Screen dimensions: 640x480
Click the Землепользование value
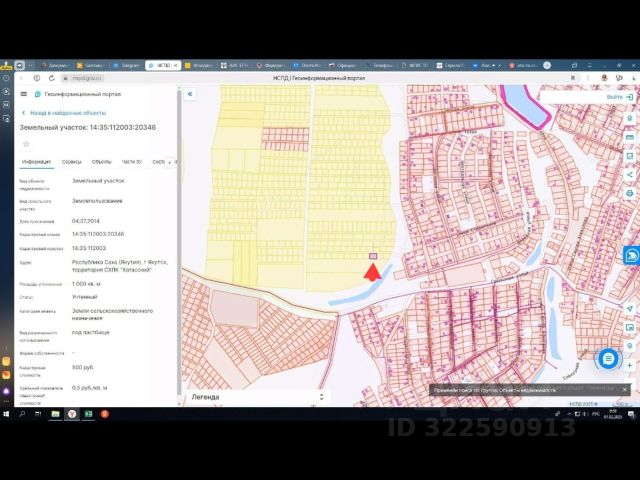(x=97, y=201)
